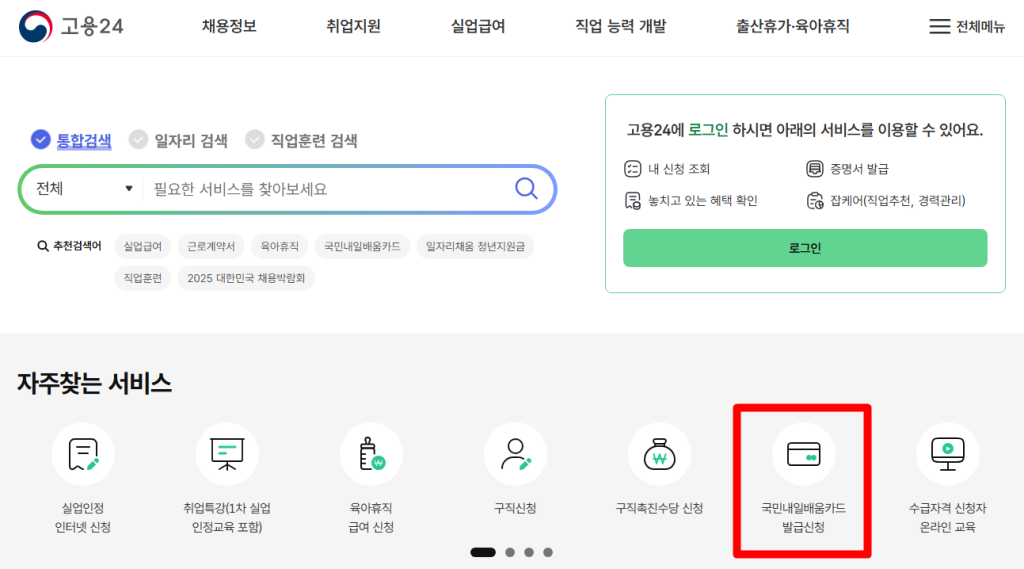Open 구직신청 service icon
The width and height of the screenshot is (1024, 569).
click(515, 454)
